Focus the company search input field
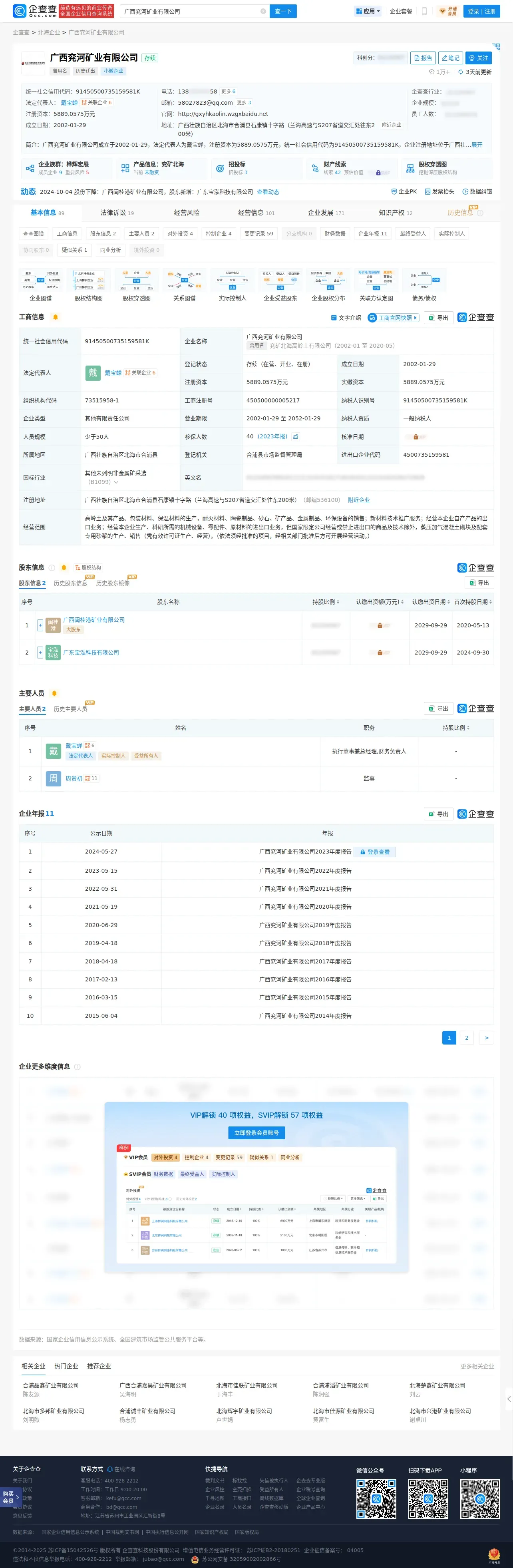The width and height of the screenshot is (513, 1568). 191,12
